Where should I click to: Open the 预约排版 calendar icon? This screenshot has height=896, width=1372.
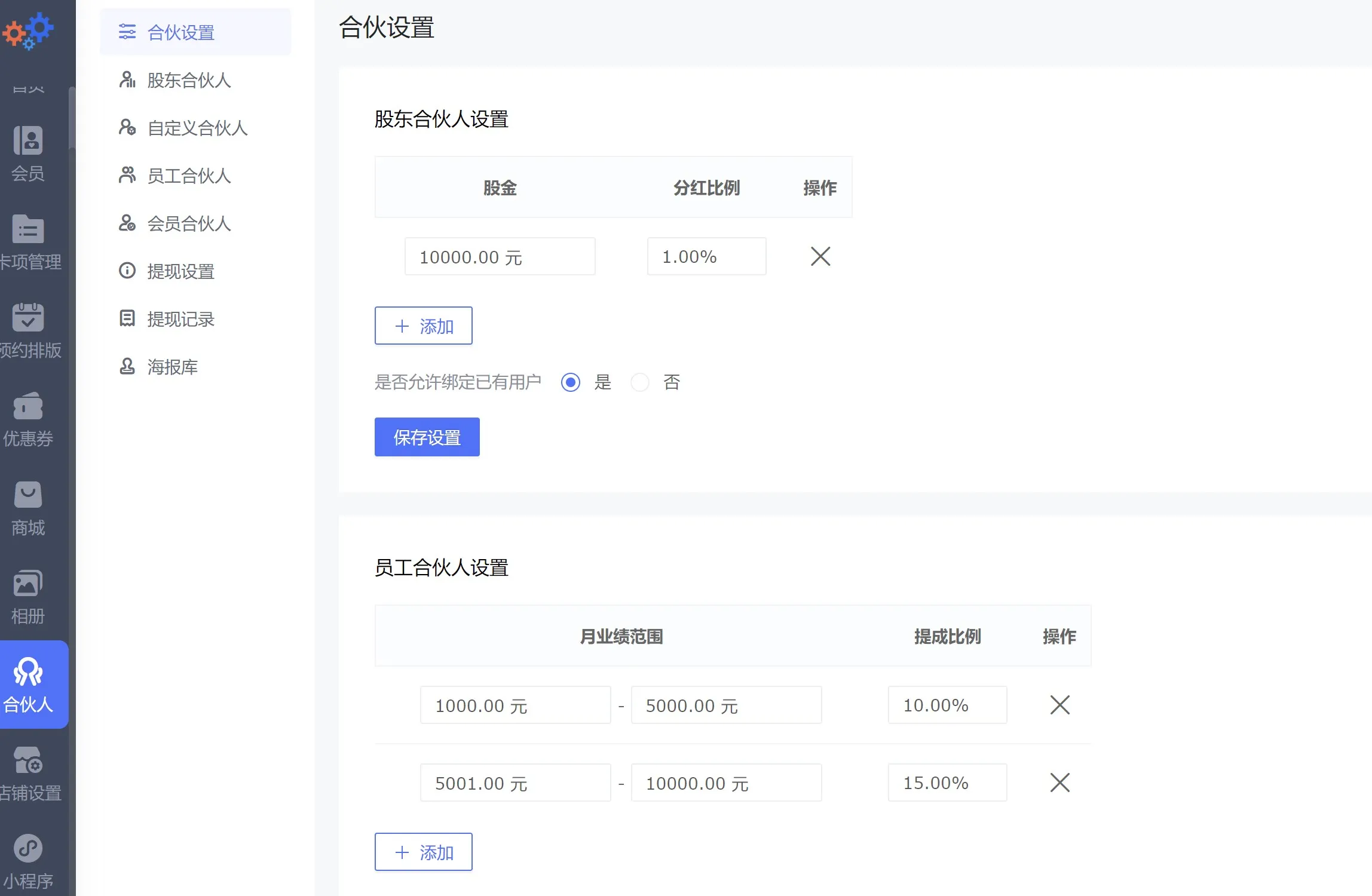28,317
